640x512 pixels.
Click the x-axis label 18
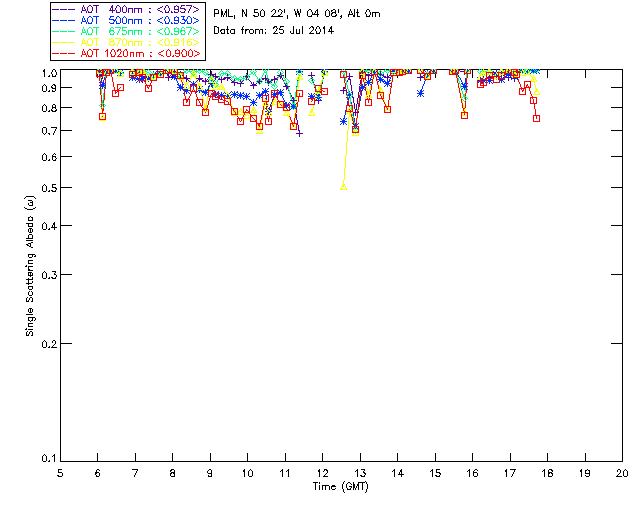(547, 473)
